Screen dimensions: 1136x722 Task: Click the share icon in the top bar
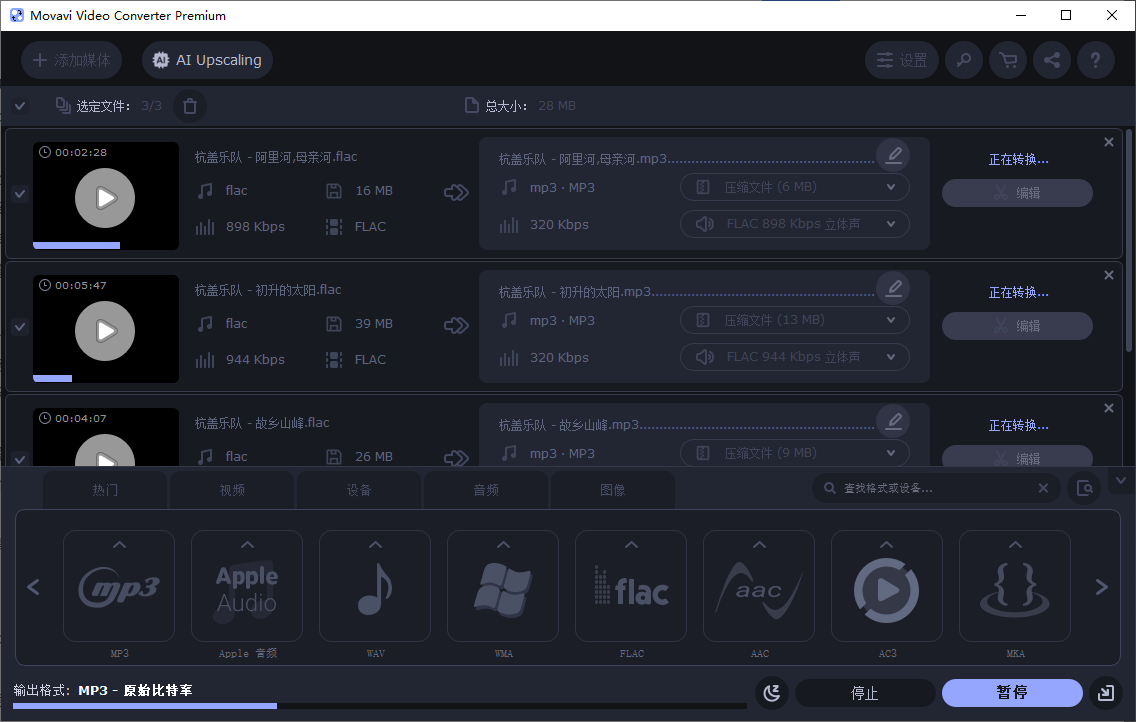pos(1051,60)
